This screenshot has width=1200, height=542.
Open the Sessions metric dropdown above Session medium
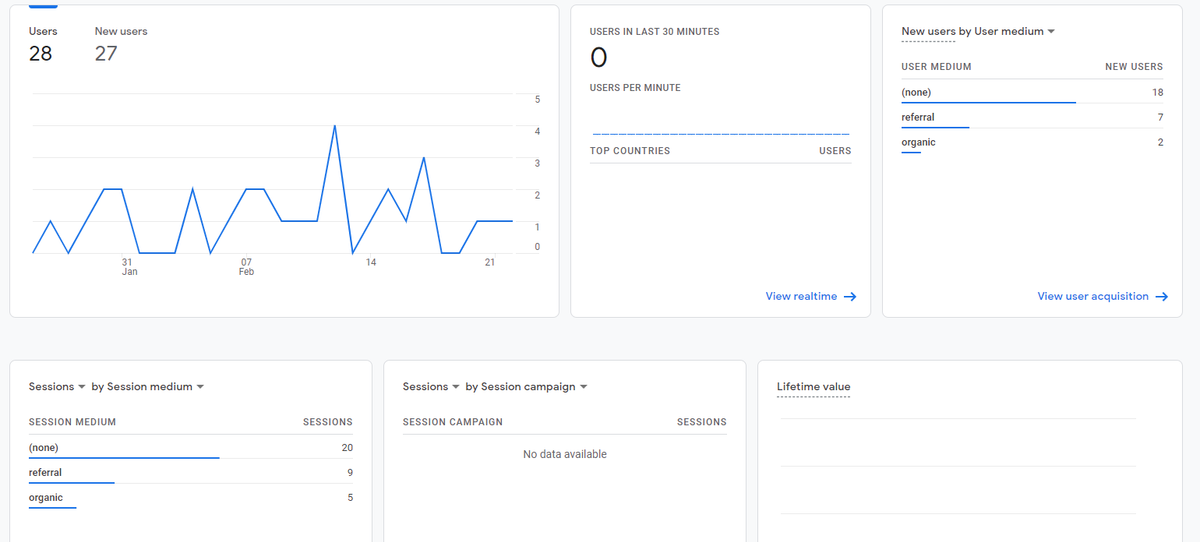point(57,386)
